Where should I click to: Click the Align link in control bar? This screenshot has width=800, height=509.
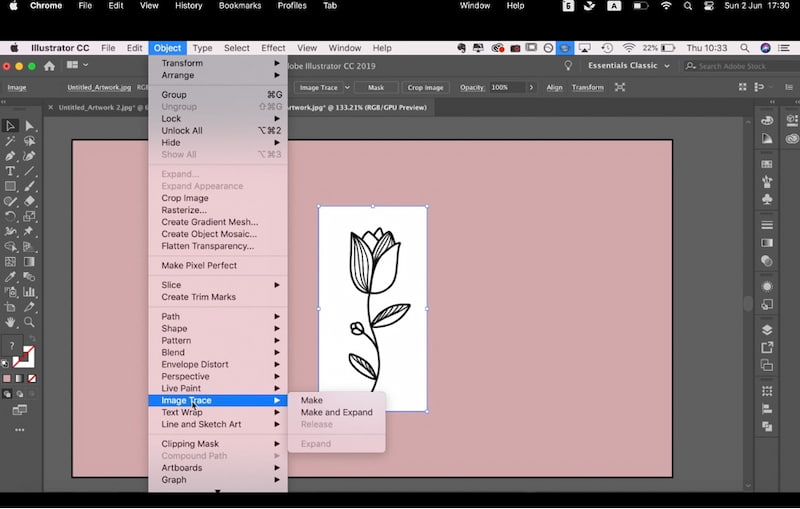tap(554, 87)
